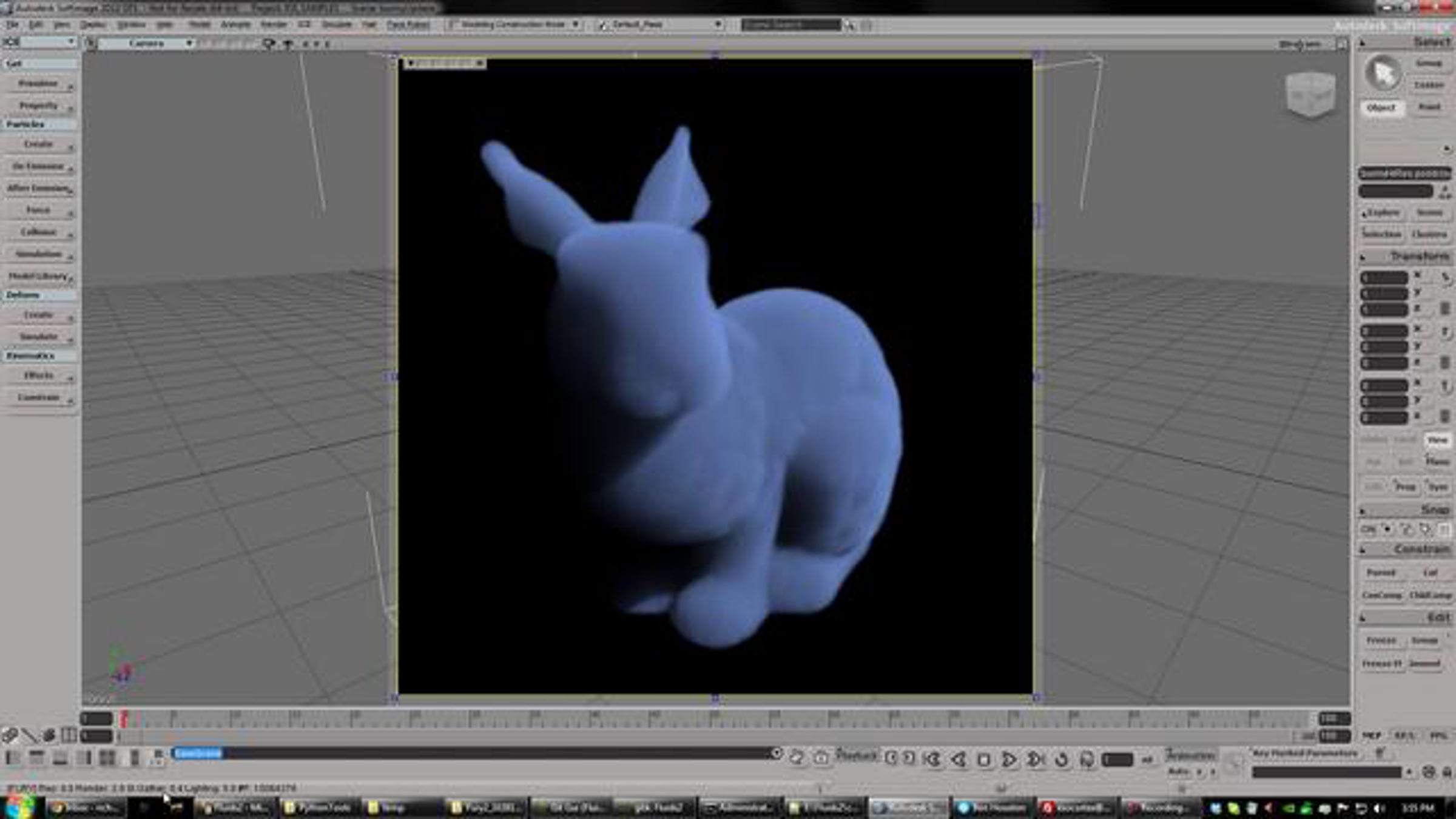Open the ICE toolbar dropdown
Viewport: 1456px width, 819px height.
click(39, 42)
